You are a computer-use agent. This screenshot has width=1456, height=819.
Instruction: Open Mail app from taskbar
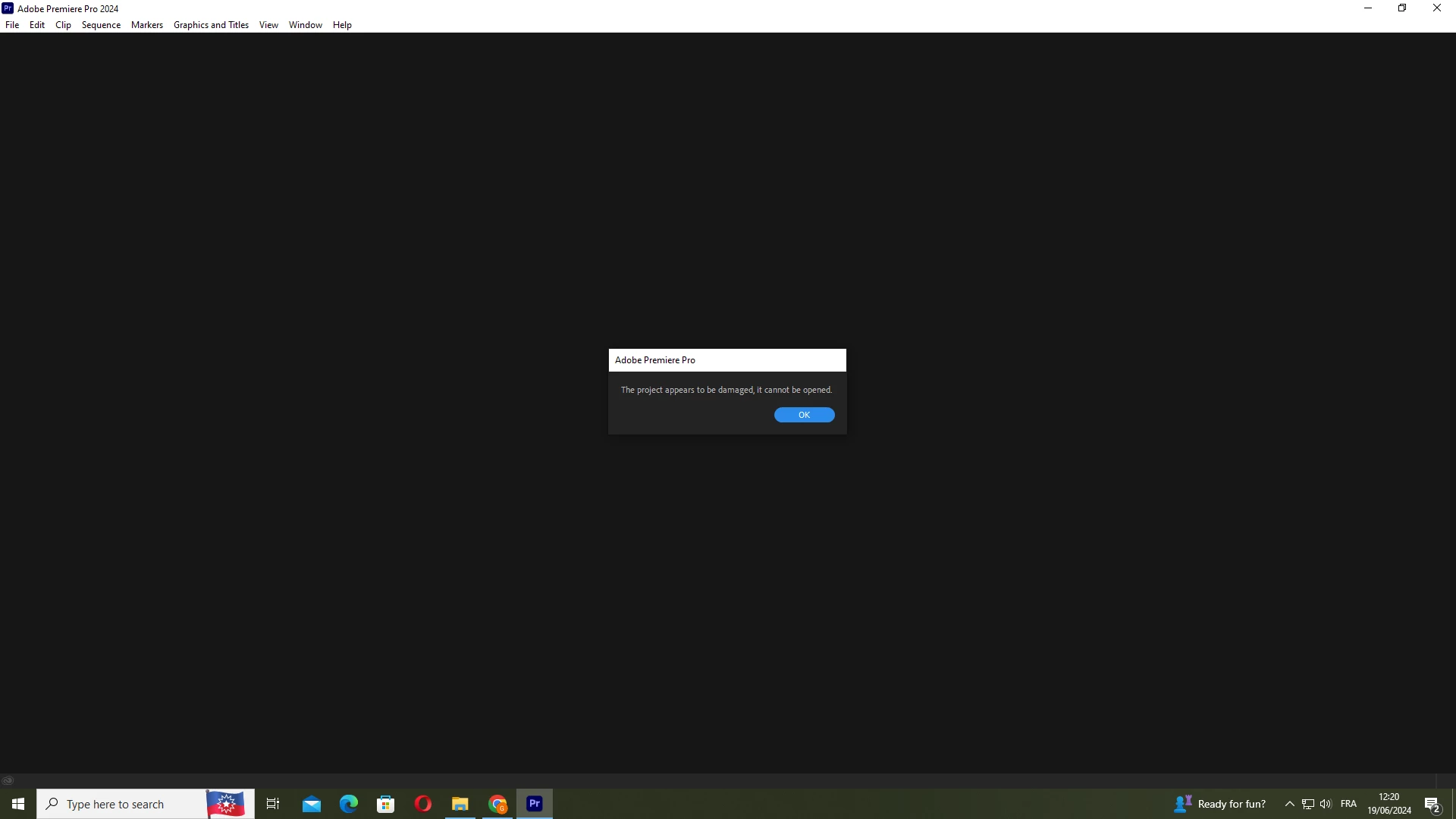(312, 804)
